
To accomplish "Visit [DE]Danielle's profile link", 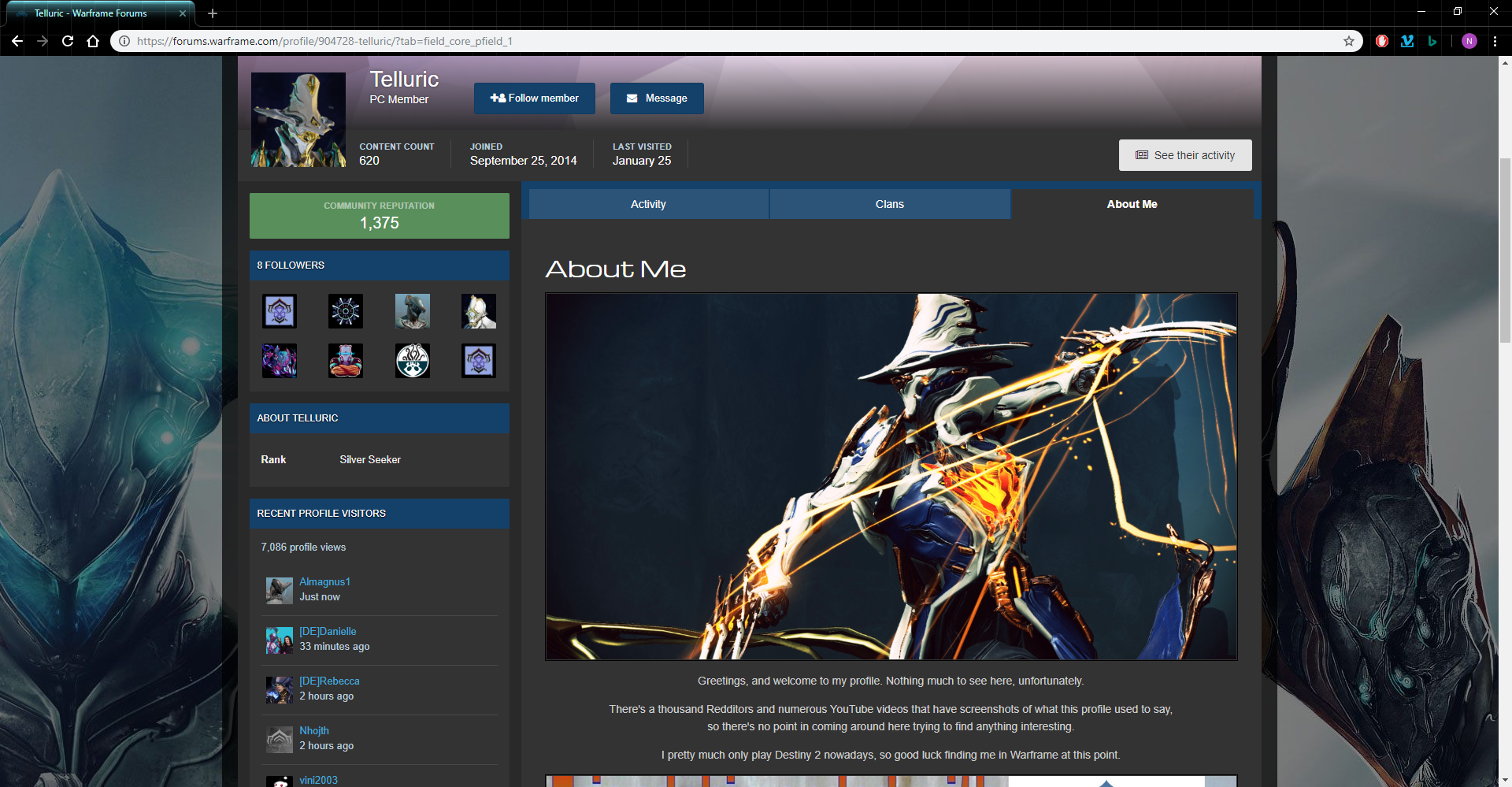I will [328, 631].
